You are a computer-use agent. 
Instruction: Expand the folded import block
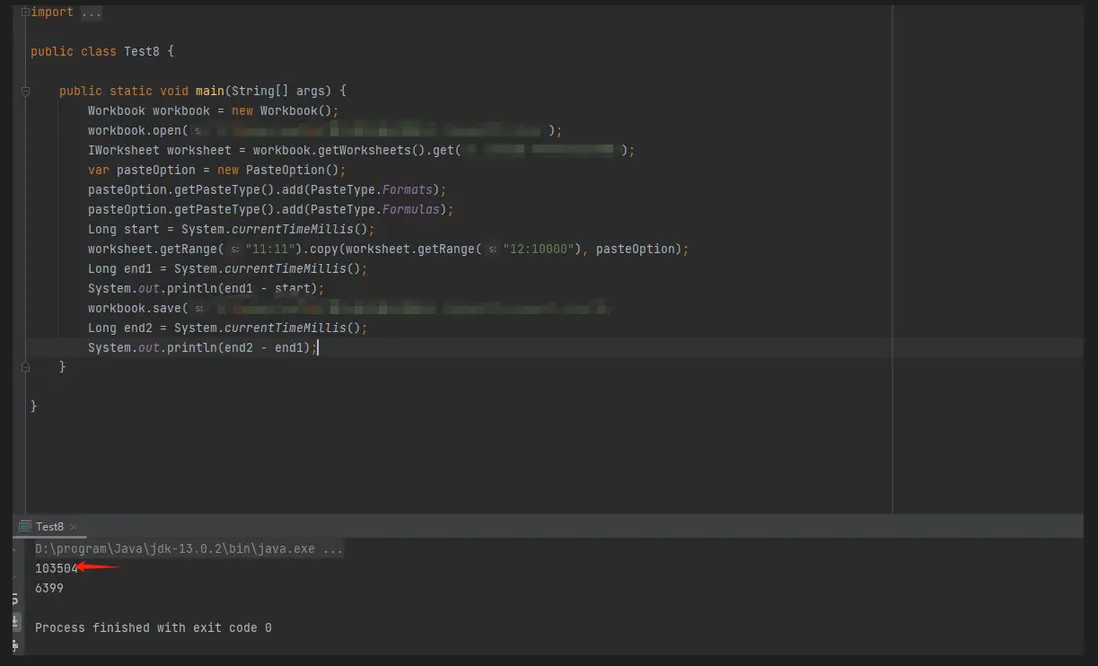(x=25, y=12)
